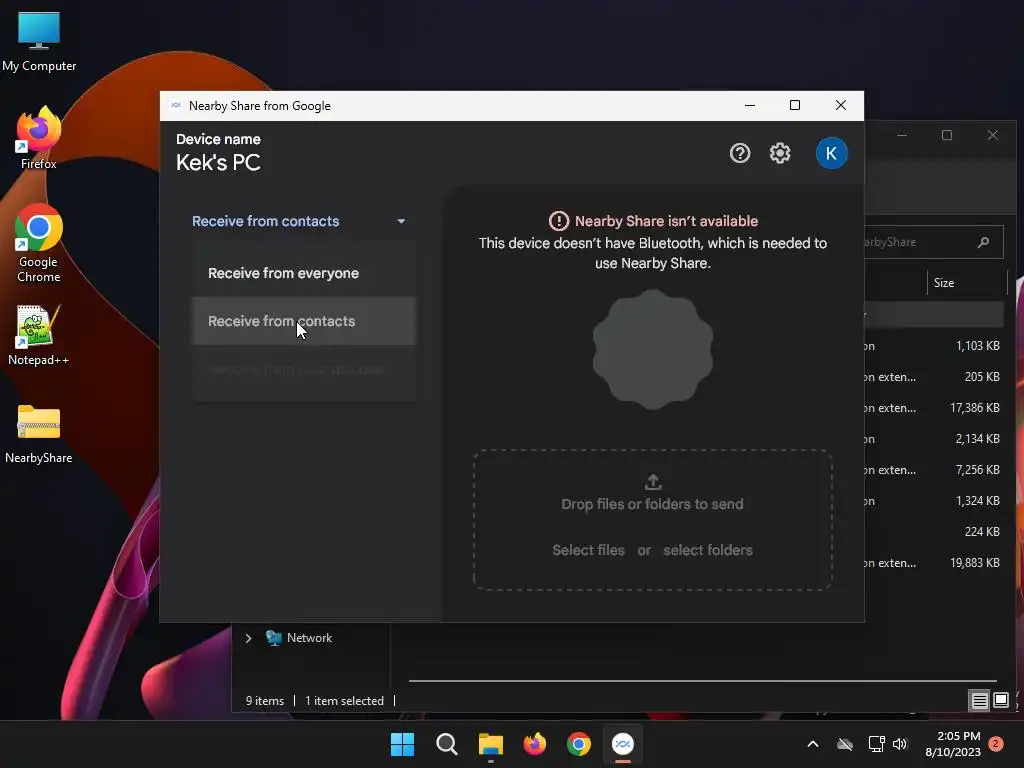
Task: Open the Windows Start menu
Action: [402, 744]
